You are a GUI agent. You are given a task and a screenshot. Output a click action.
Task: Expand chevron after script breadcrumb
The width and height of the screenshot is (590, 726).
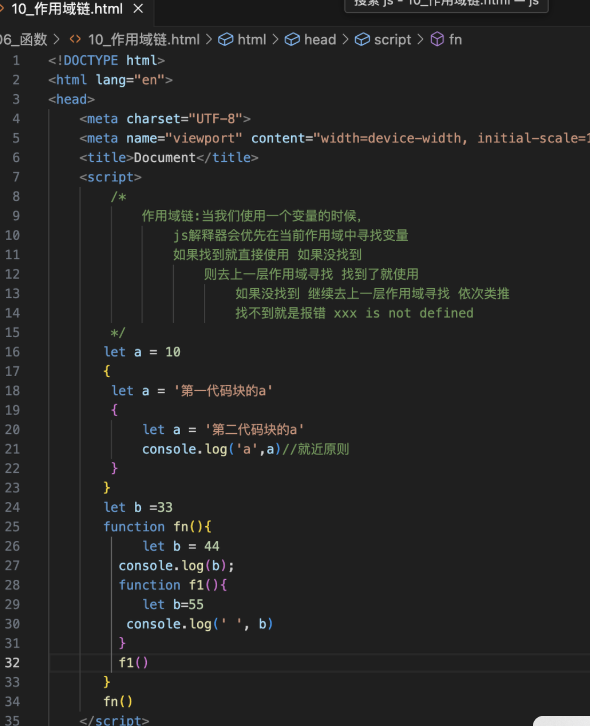click(x=420, y=39)
